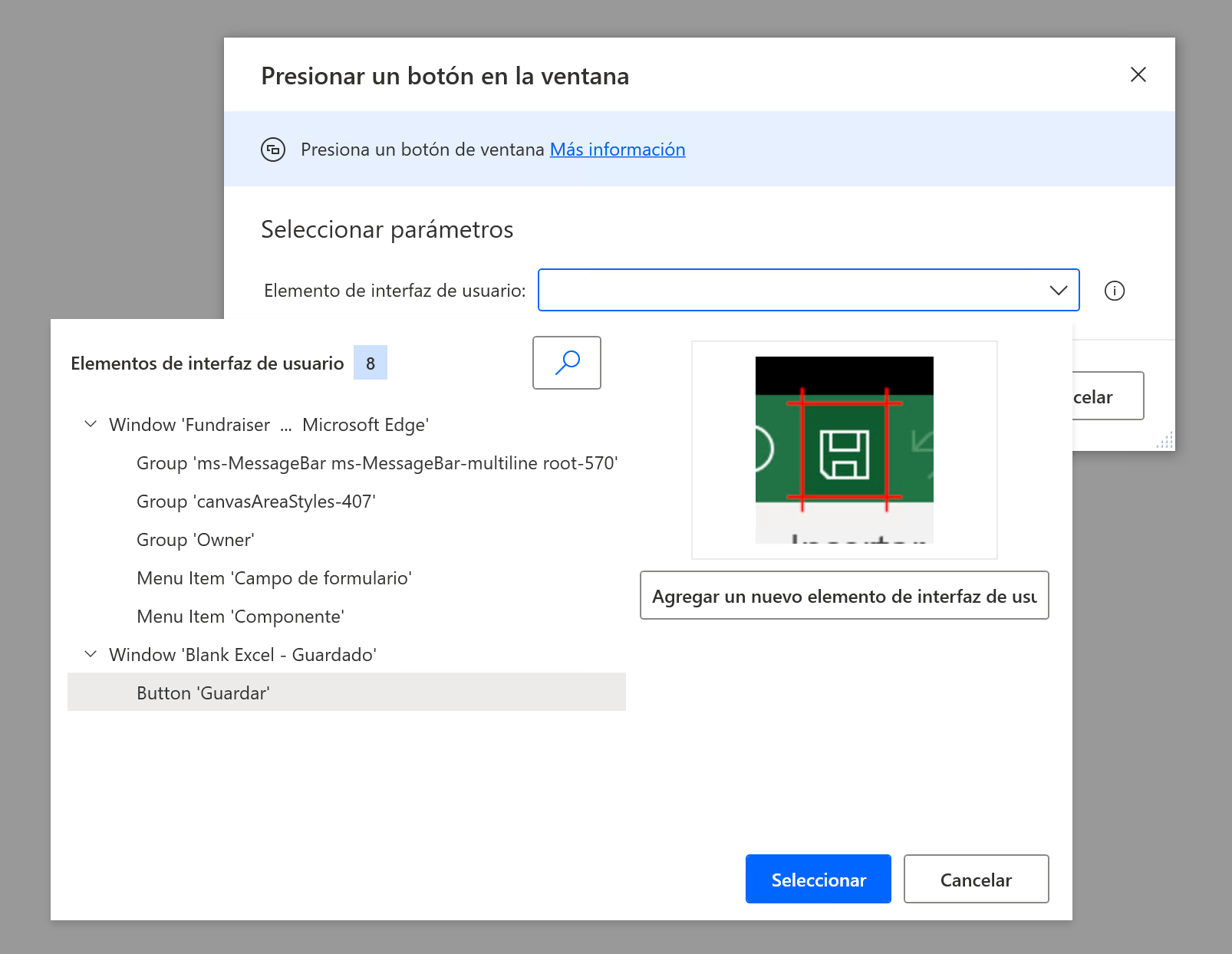The width and height of the screenshot is (1232, 954).
Task: Select Group 'canvasAreaStyles-407'
Action: (x=255, y=501)
